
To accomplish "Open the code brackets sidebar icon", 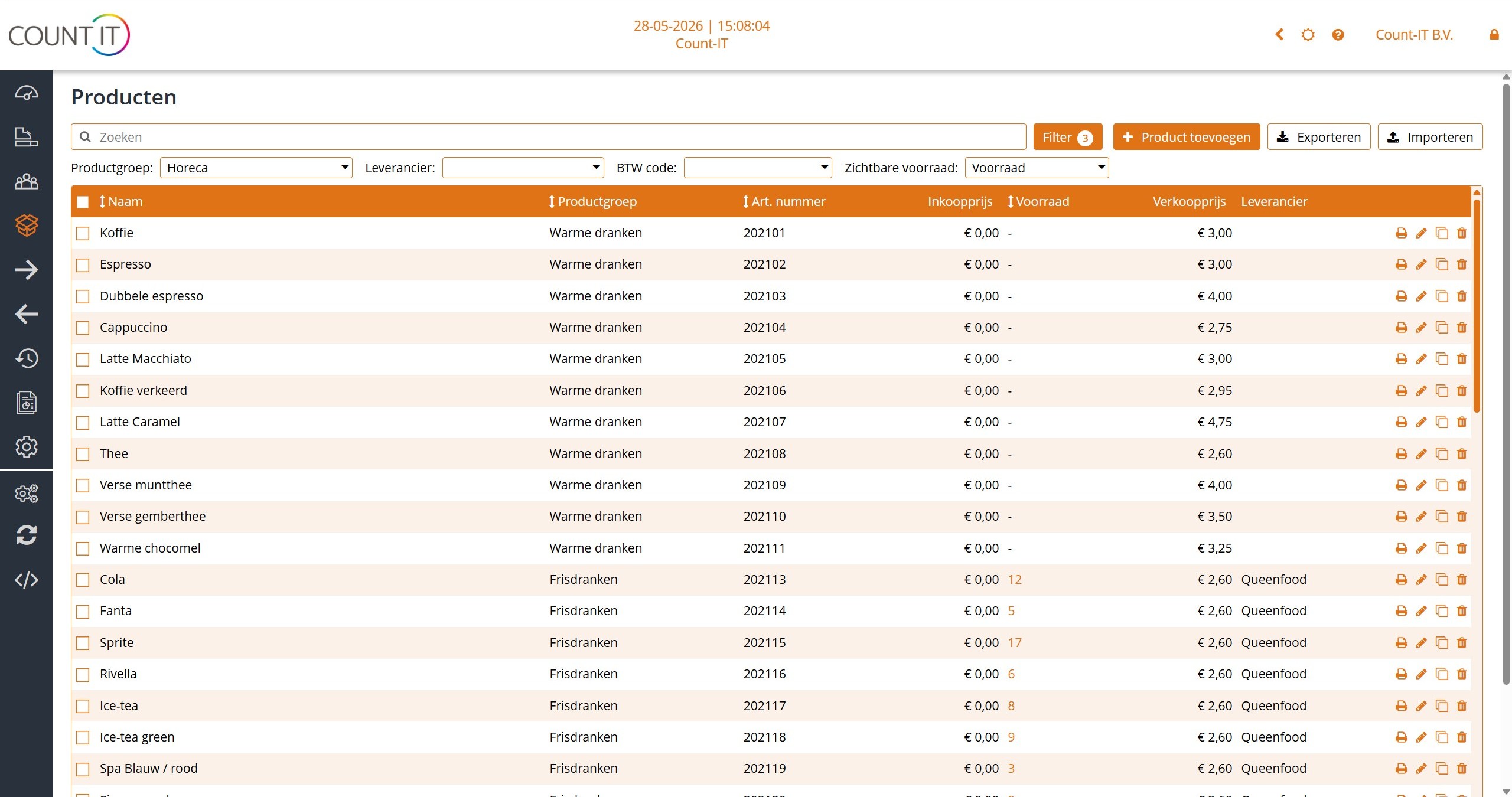I will point(27,580).
